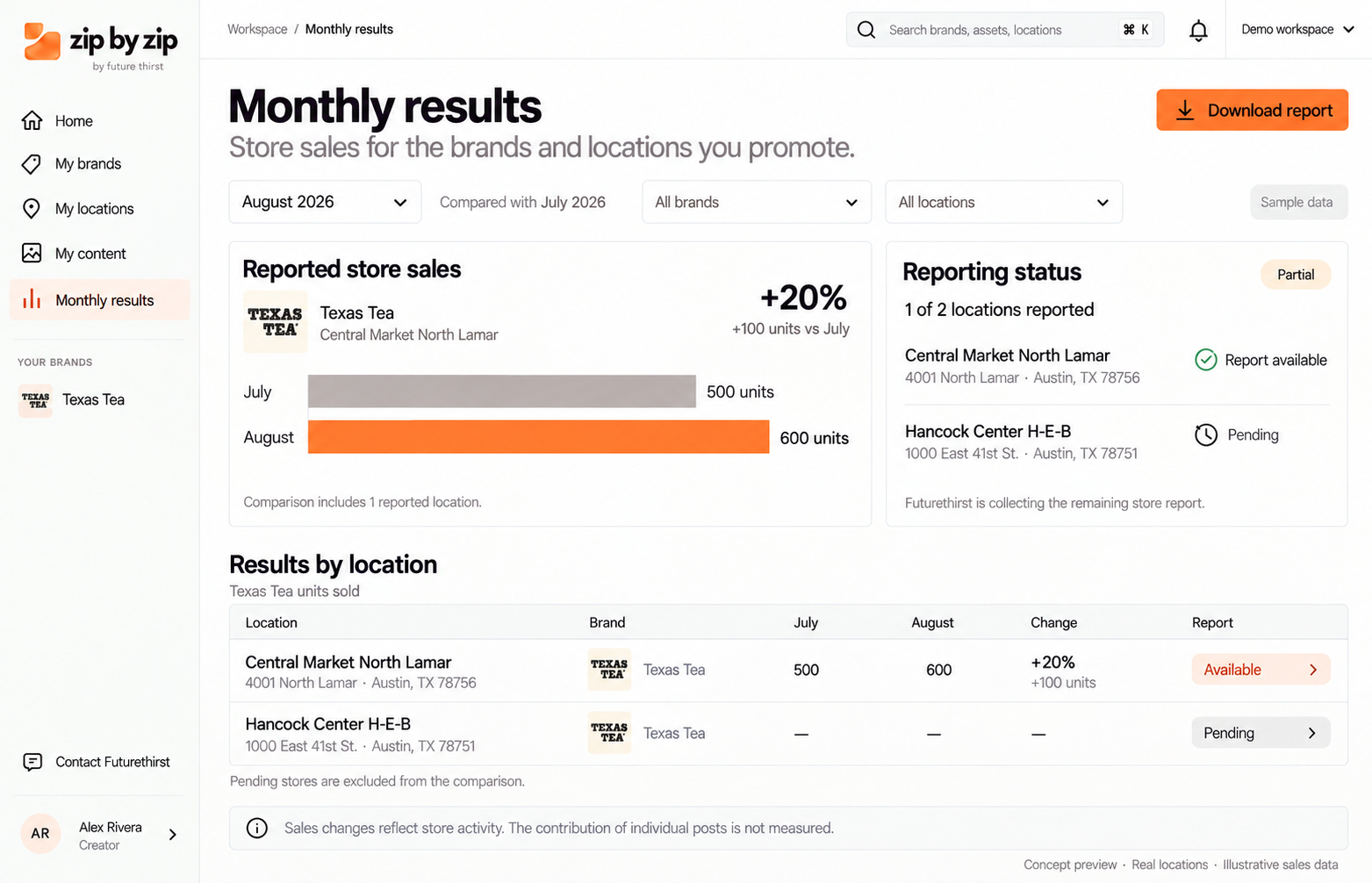Click the orange August 600 units bar
Image resolution: width=1372 pixels, height=883 pixels.
click(x=539, y=437)
